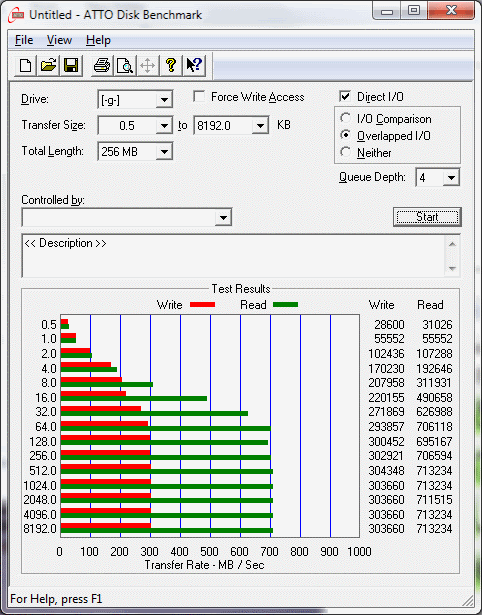Select the I/O Comparison radio option

pyautogui.click(x=346, y=118)
